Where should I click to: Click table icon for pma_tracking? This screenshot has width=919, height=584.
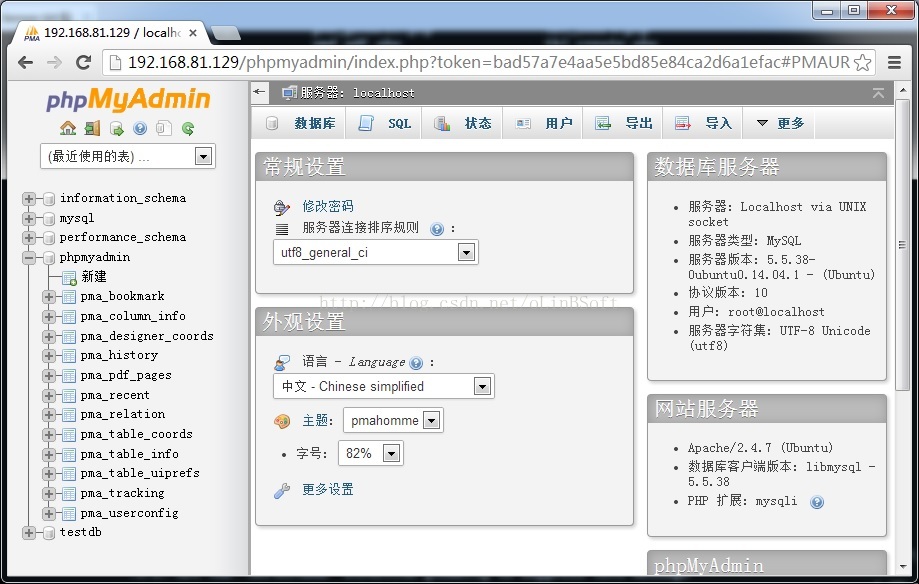pyautogui.click(x=69, y=494)
